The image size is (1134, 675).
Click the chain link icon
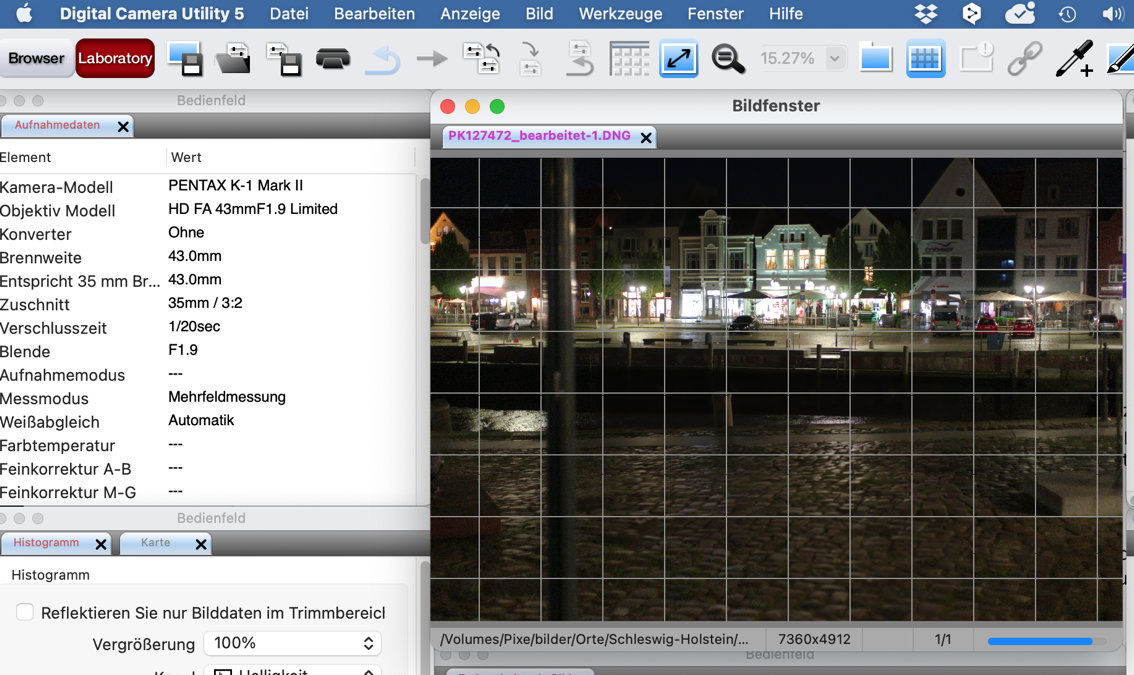pyautogui.click(x=1025, y=59)
